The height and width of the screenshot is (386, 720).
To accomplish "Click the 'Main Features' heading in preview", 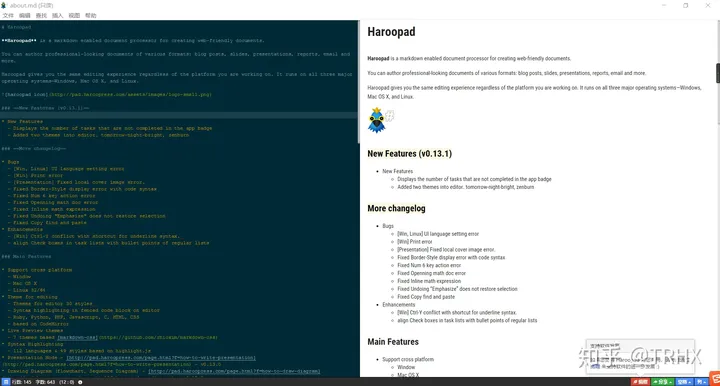I will [393, 342].
